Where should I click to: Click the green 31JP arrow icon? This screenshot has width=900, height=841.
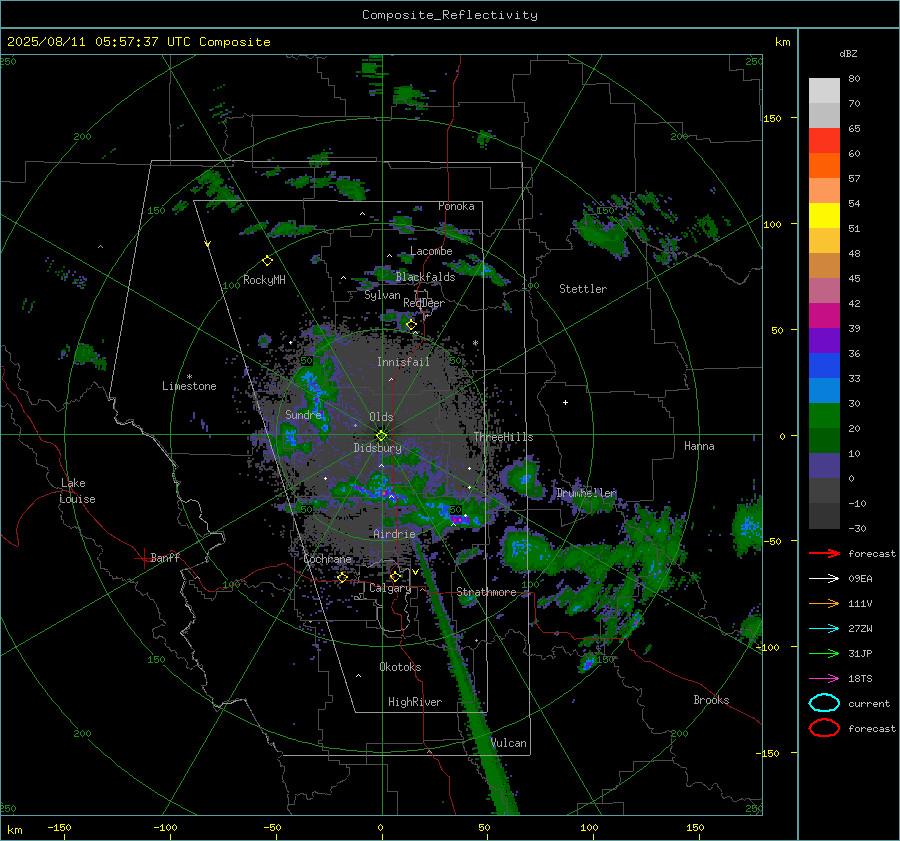[824, 653]
